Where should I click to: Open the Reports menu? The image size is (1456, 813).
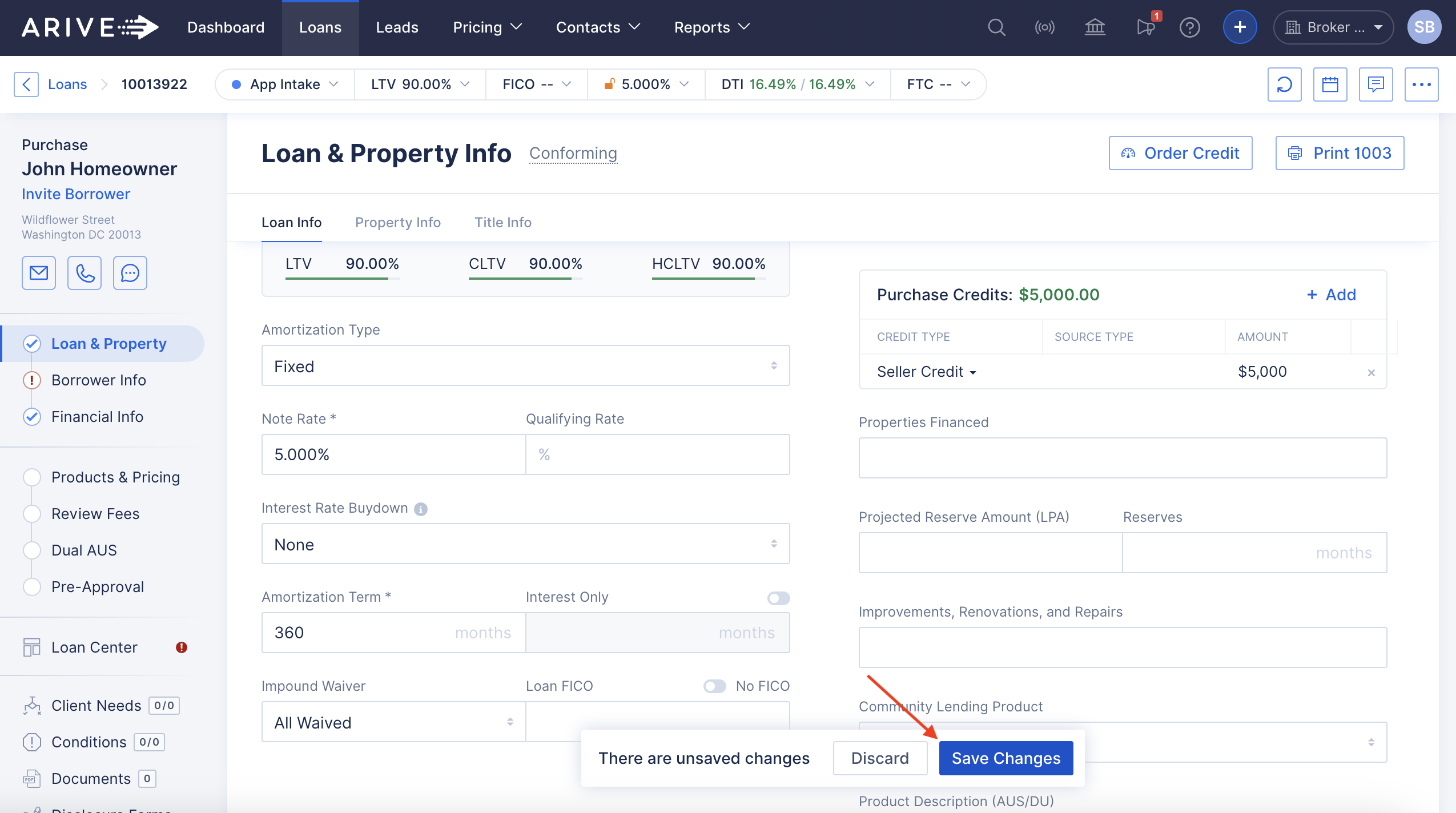click(711, 27)
